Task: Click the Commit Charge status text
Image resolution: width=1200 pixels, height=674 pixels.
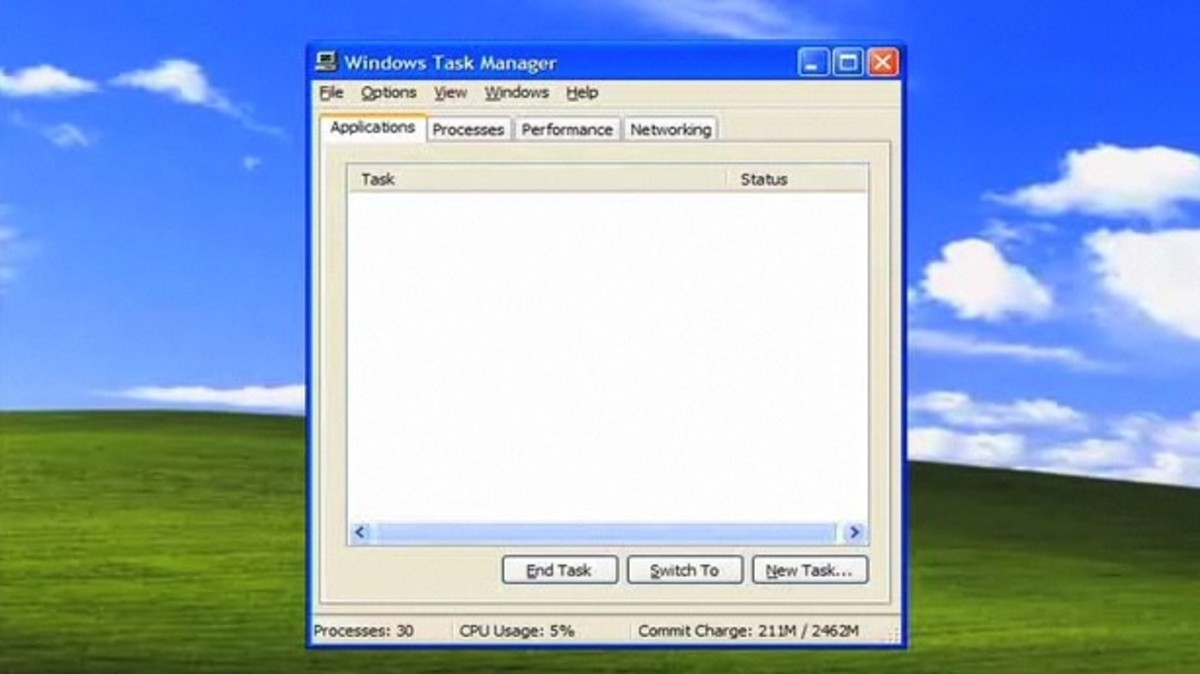Action: (748, 631)
